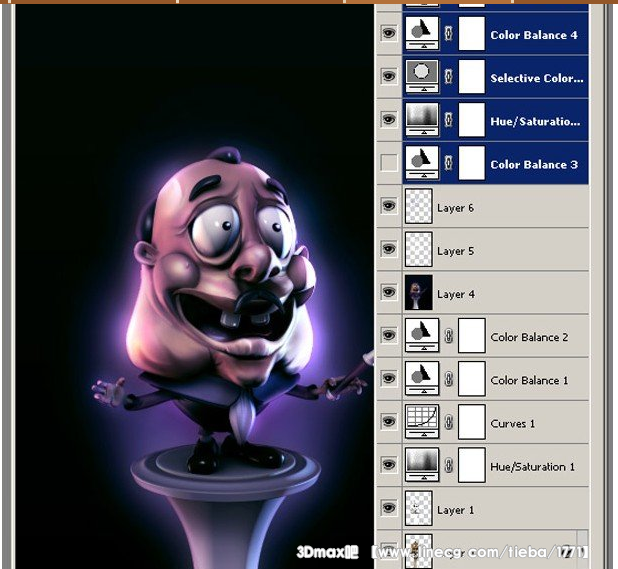618x569 pixels.
Task: Click Color Balance 3 adjustment icon
Action: (x=422, y=162)
